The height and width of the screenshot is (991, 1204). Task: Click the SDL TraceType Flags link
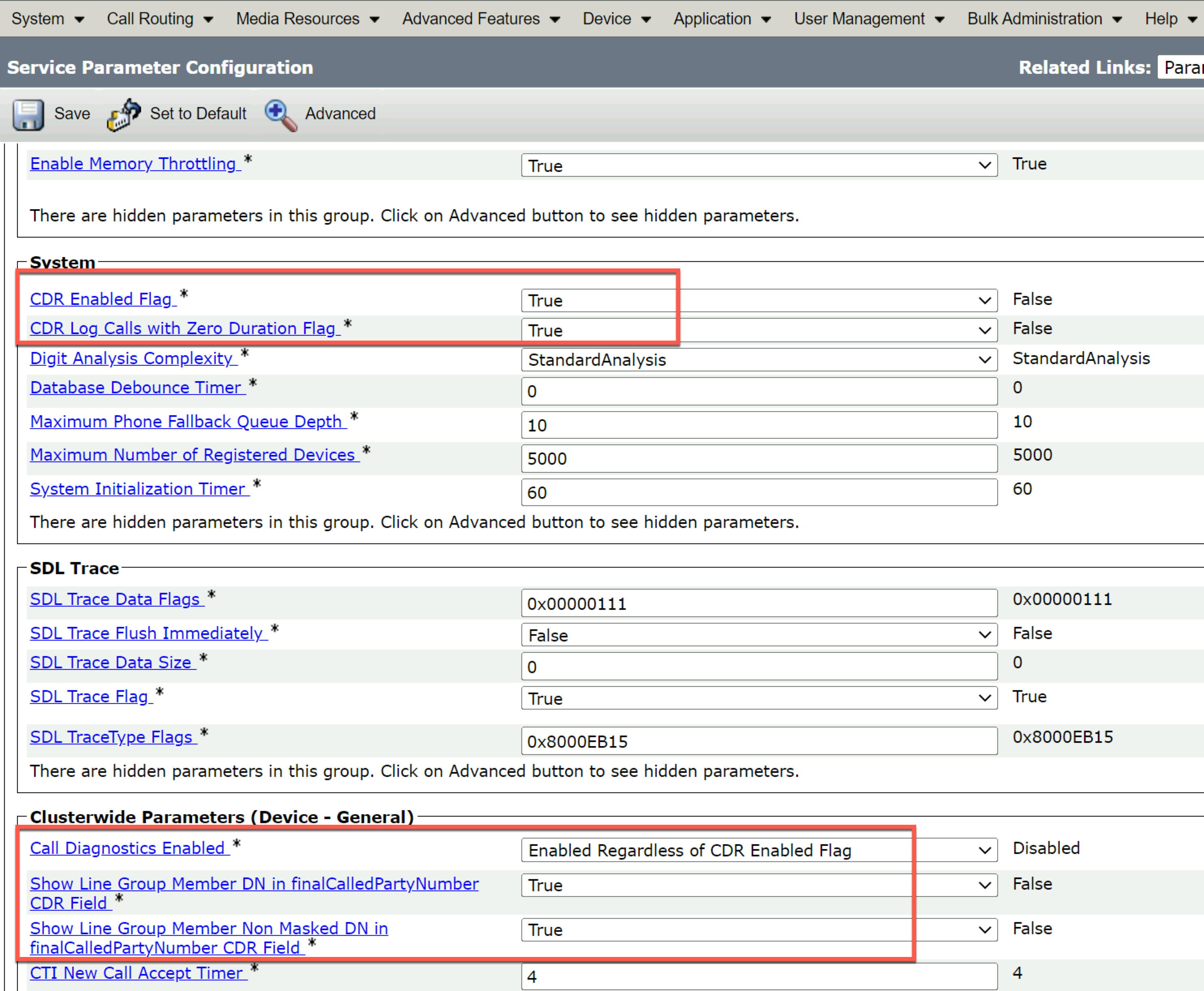[x=114, y=737]
